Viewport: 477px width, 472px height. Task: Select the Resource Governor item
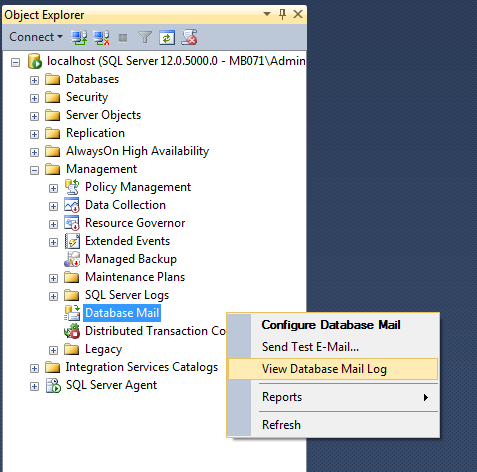tap(135, 223)
